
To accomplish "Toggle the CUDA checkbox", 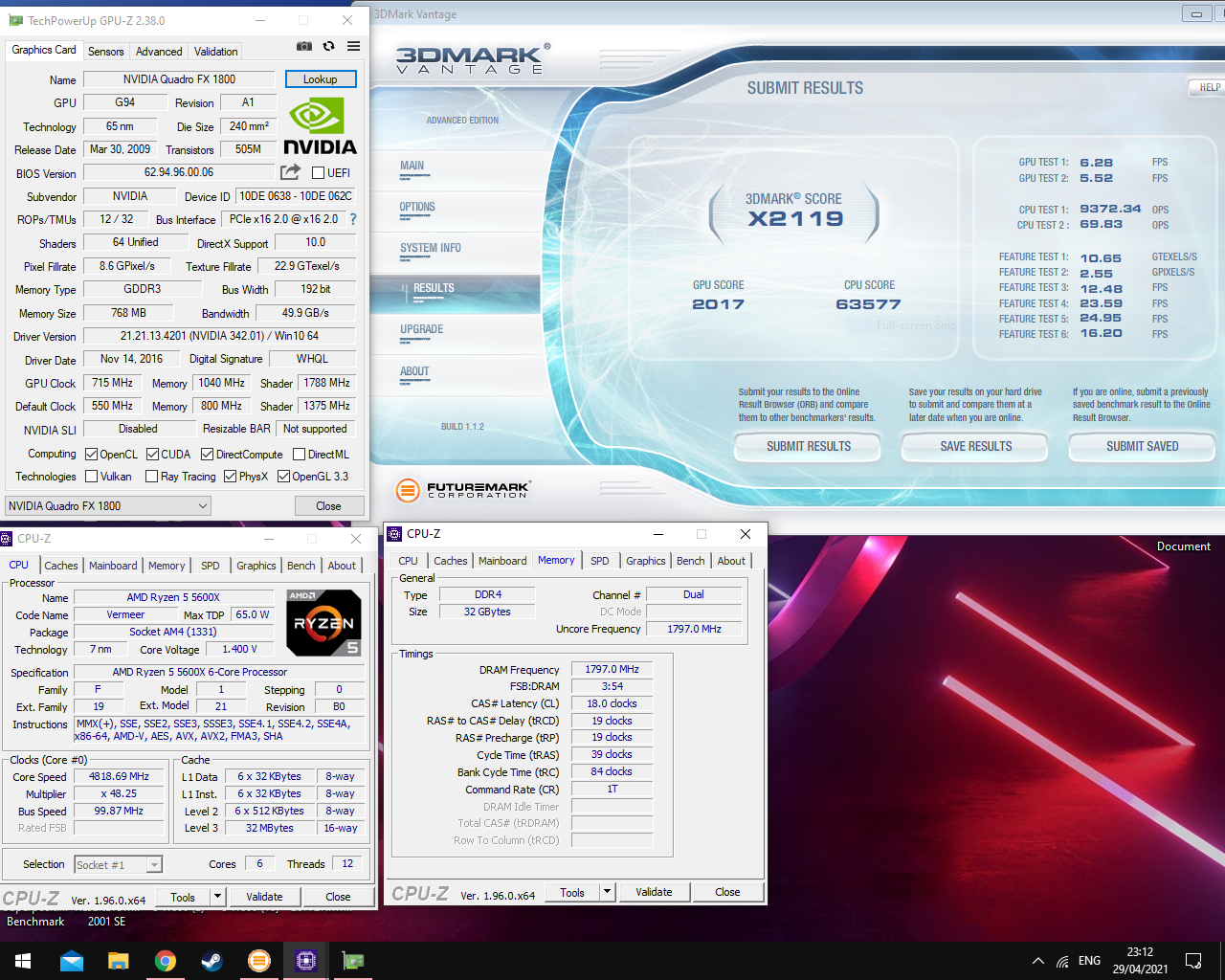I will 152,455.
